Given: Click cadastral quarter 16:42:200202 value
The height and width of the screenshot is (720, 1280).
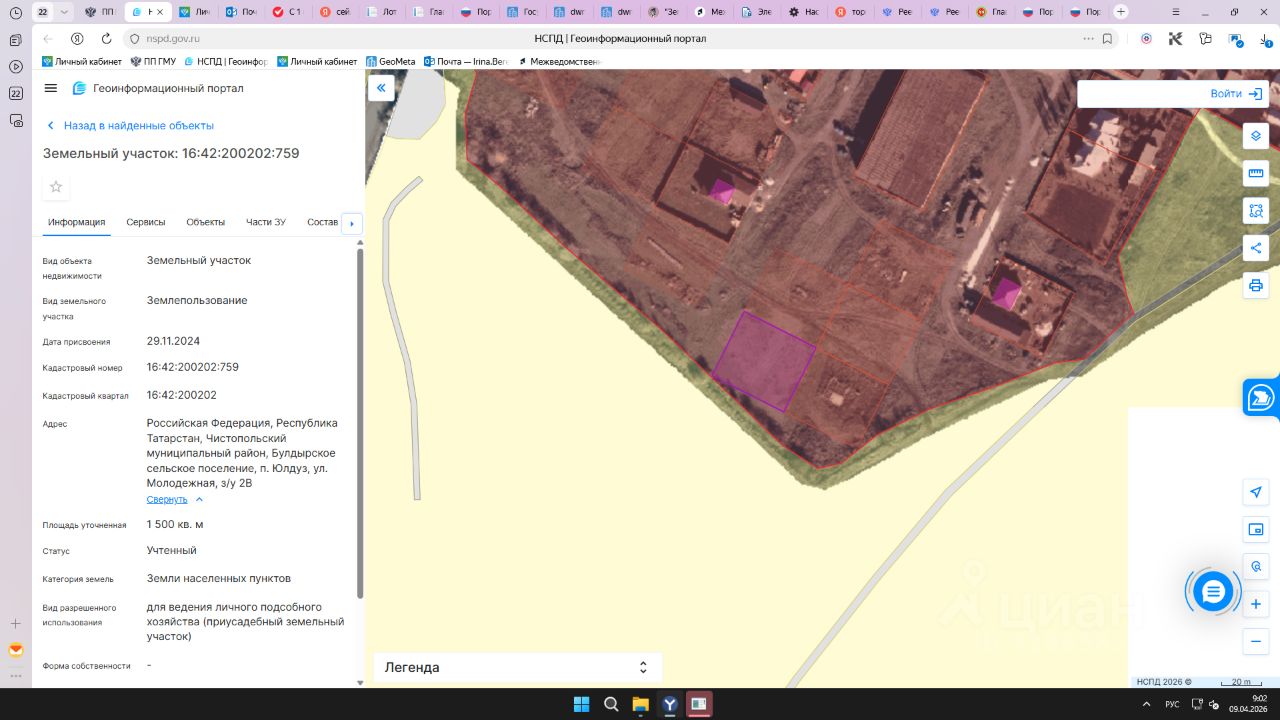Looking at the screenshot, I should point(182,395).
